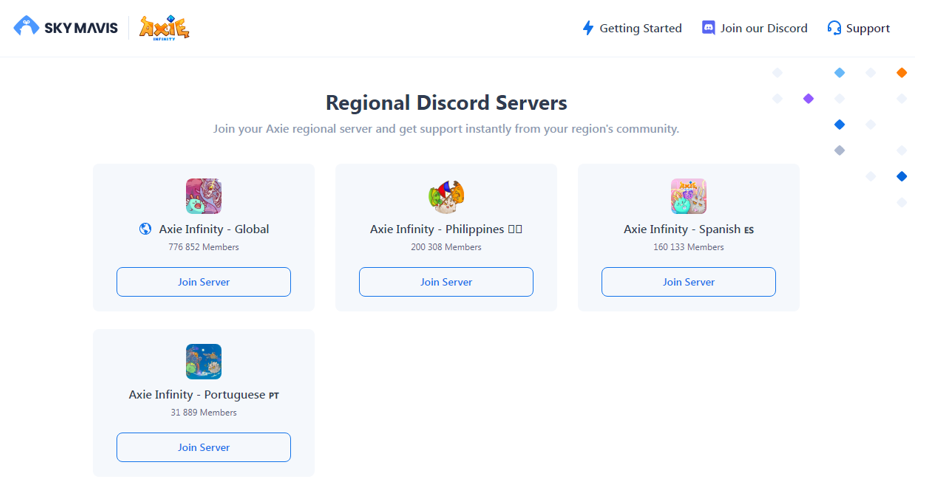Screen dimensions: 930x485
Task: Join the Axie Infinity Global server
Action: click(x=203, y=282)
